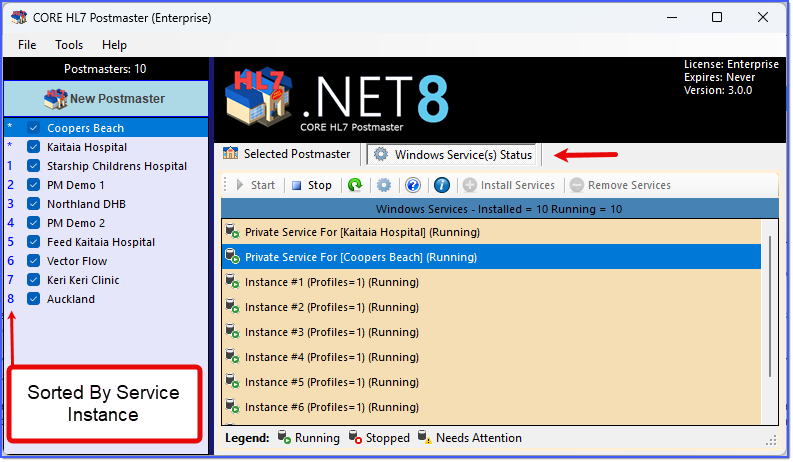The height and width of the screenshot is (462, 793).
Task: Click the services list vertical scrollbar
Action: [770, 307]
